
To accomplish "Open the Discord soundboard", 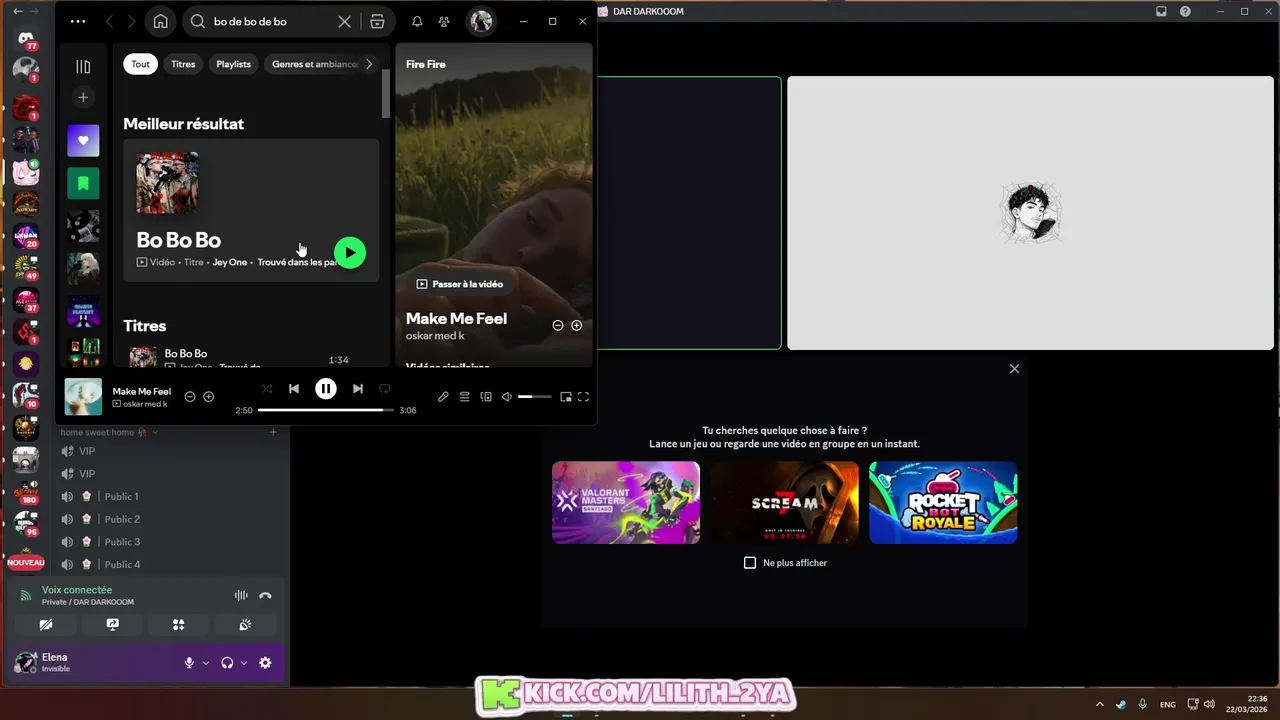I will 245,625.
